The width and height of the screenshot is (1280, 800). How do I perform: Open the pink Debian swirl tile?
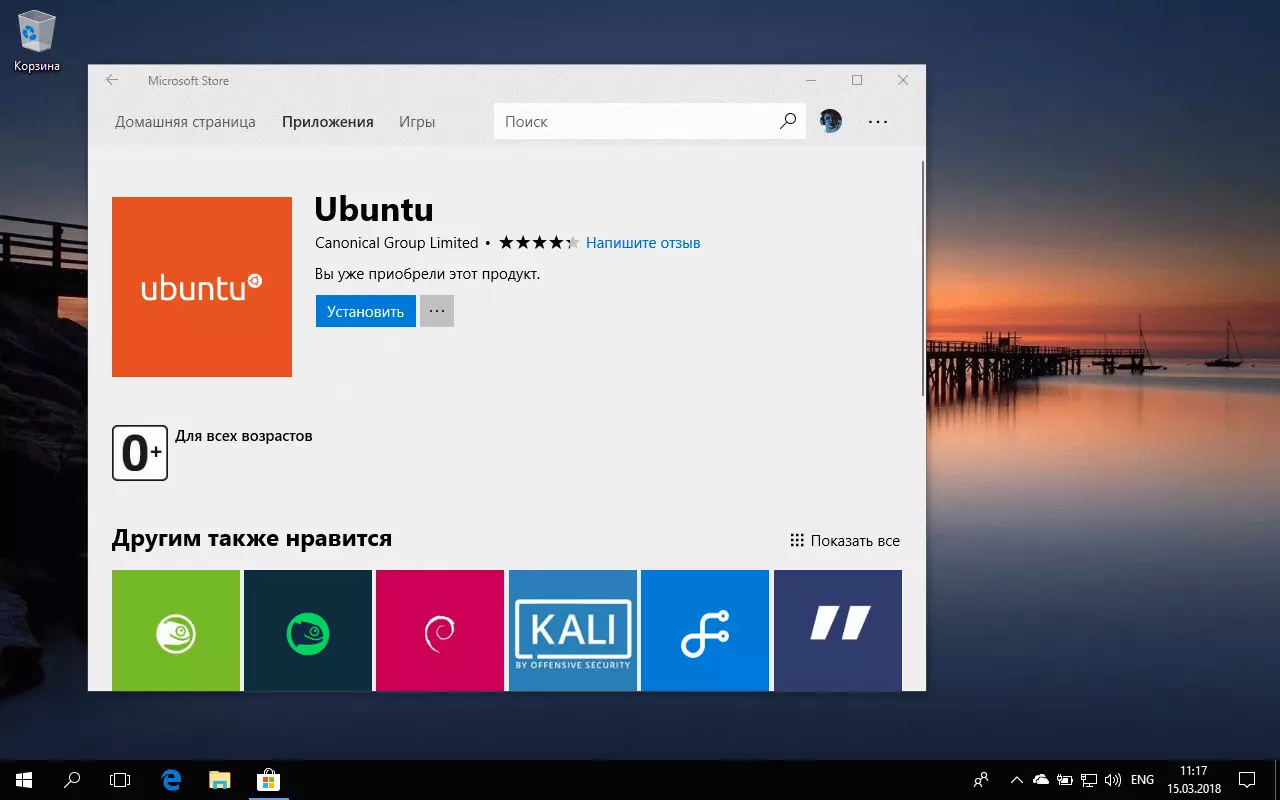pos(440,630)
